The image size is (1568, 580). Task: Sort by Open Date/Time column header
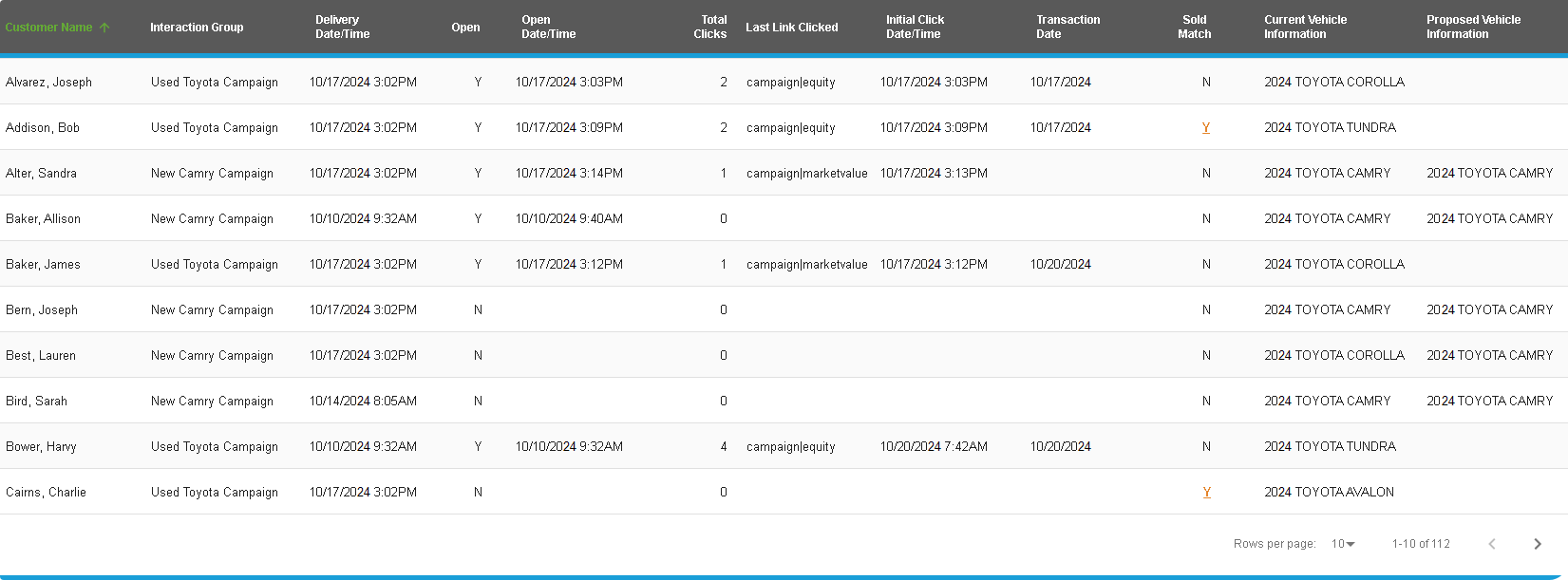[x=548, y=27]
